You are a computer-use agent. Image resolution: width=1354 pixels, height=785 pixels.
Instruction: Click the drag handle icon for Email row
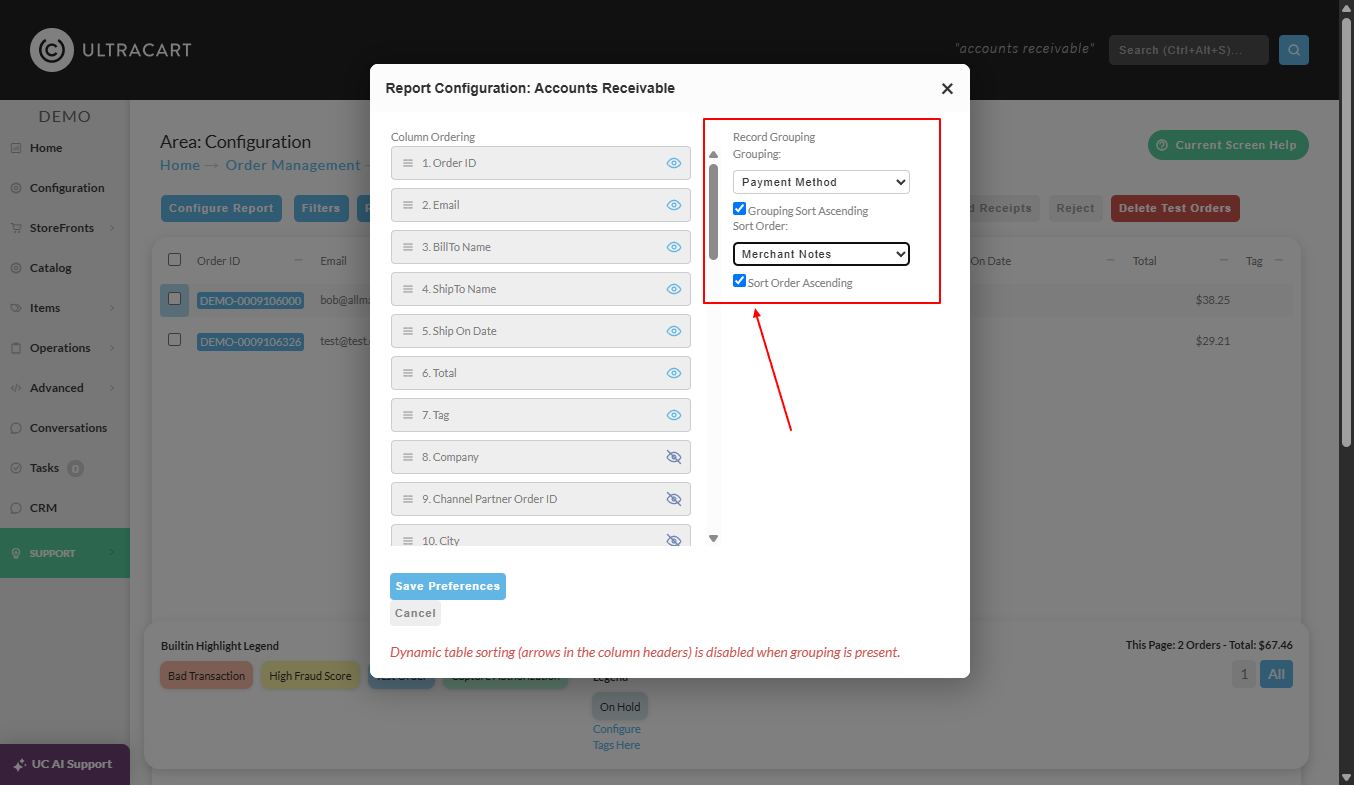408,205
